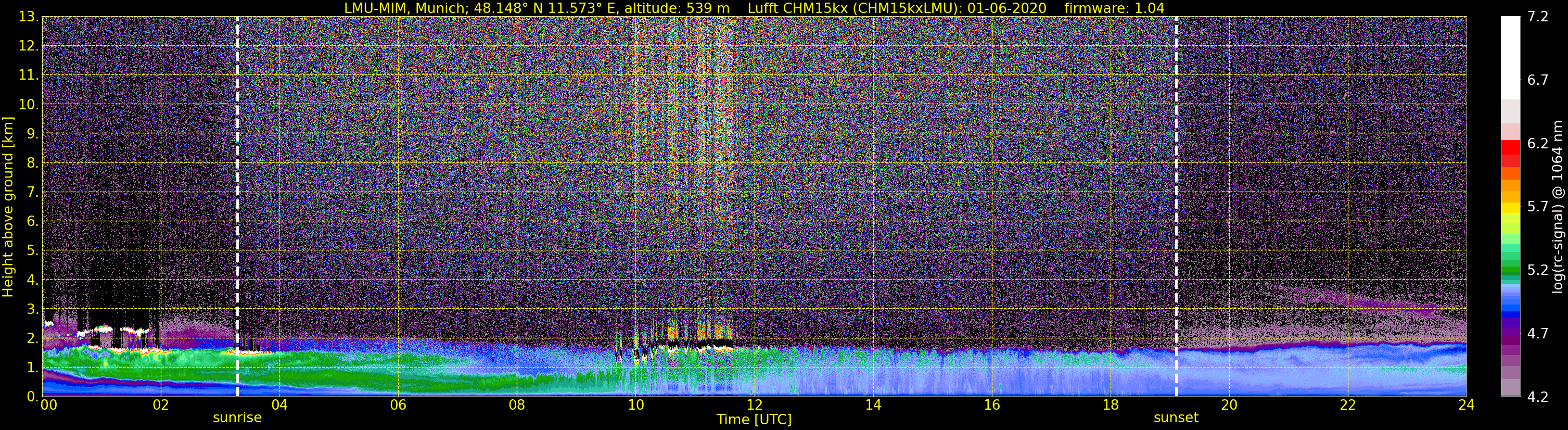Click the 22 tick label on time axis
This screenshot has height=430, width=1568.
pyautogui.click(x=1348, y=404)
